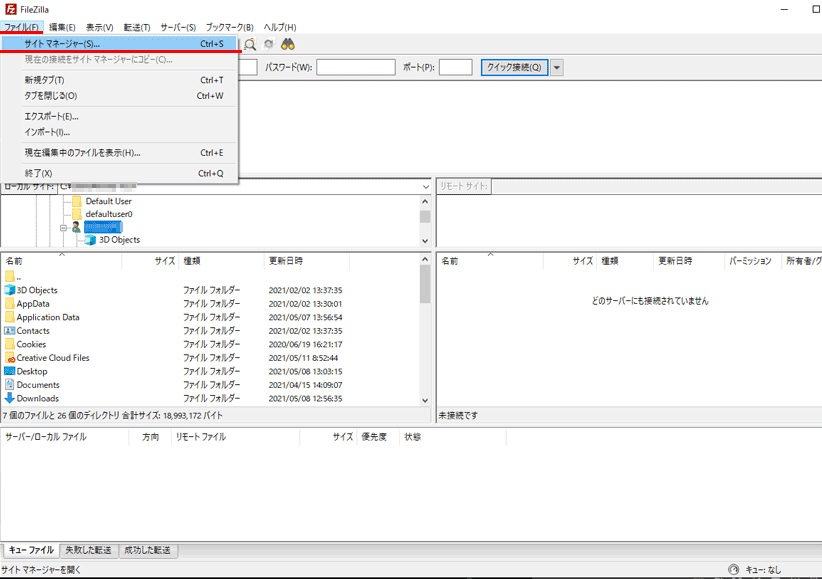Image resolution: width=822 pixels, height=579 pixels.
Task: Select the Cookies folder row
Action: click(x=210, y=344)
